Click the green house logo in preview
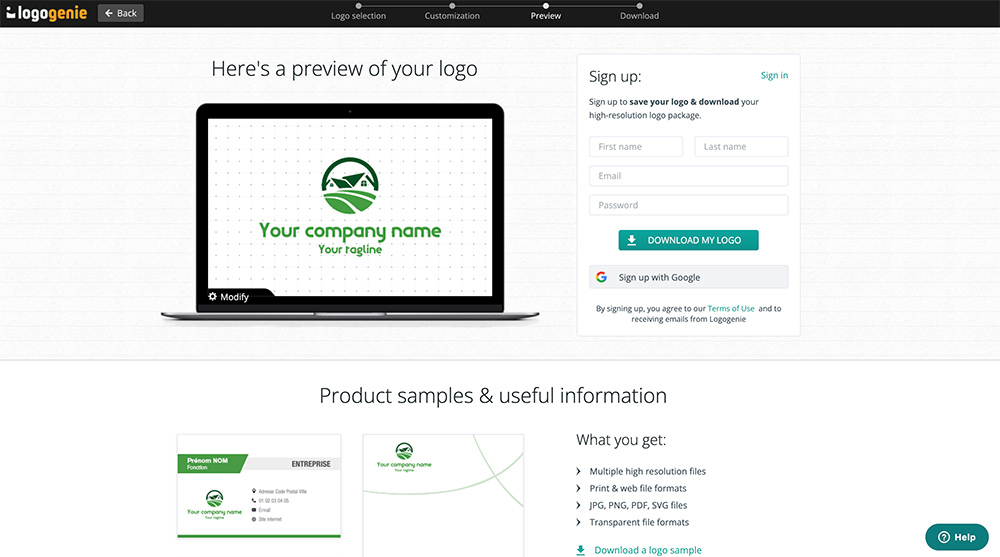1000x557 pixels. click(x=350, y=186)
